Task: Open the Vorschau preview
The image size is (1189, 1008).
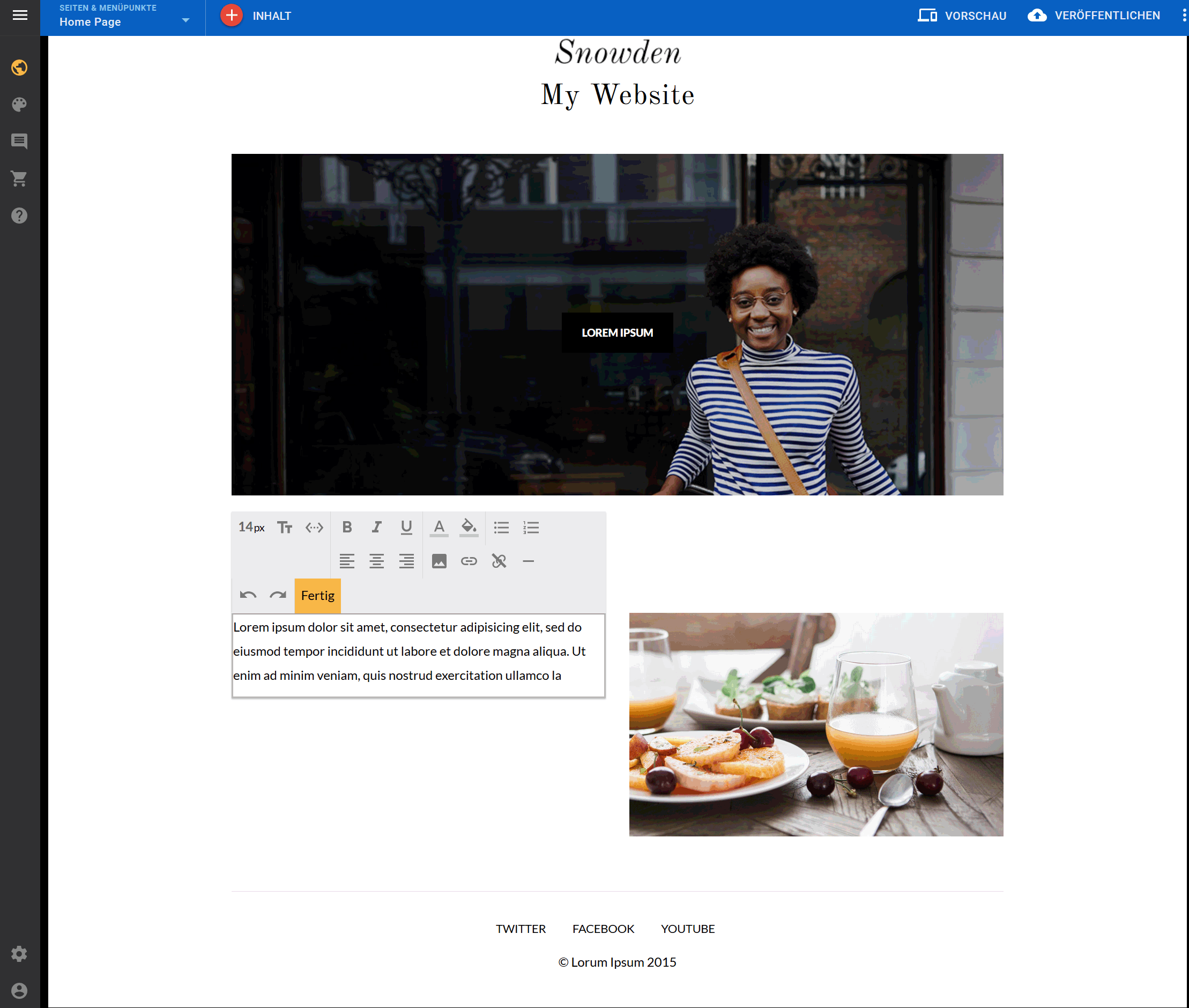Action: pyautogui.click(x=962, y=16)
